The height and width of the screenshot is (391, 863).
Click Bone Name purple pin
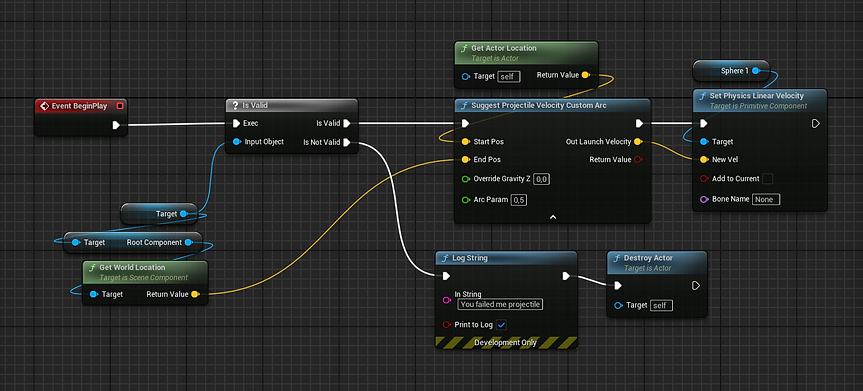704,199
